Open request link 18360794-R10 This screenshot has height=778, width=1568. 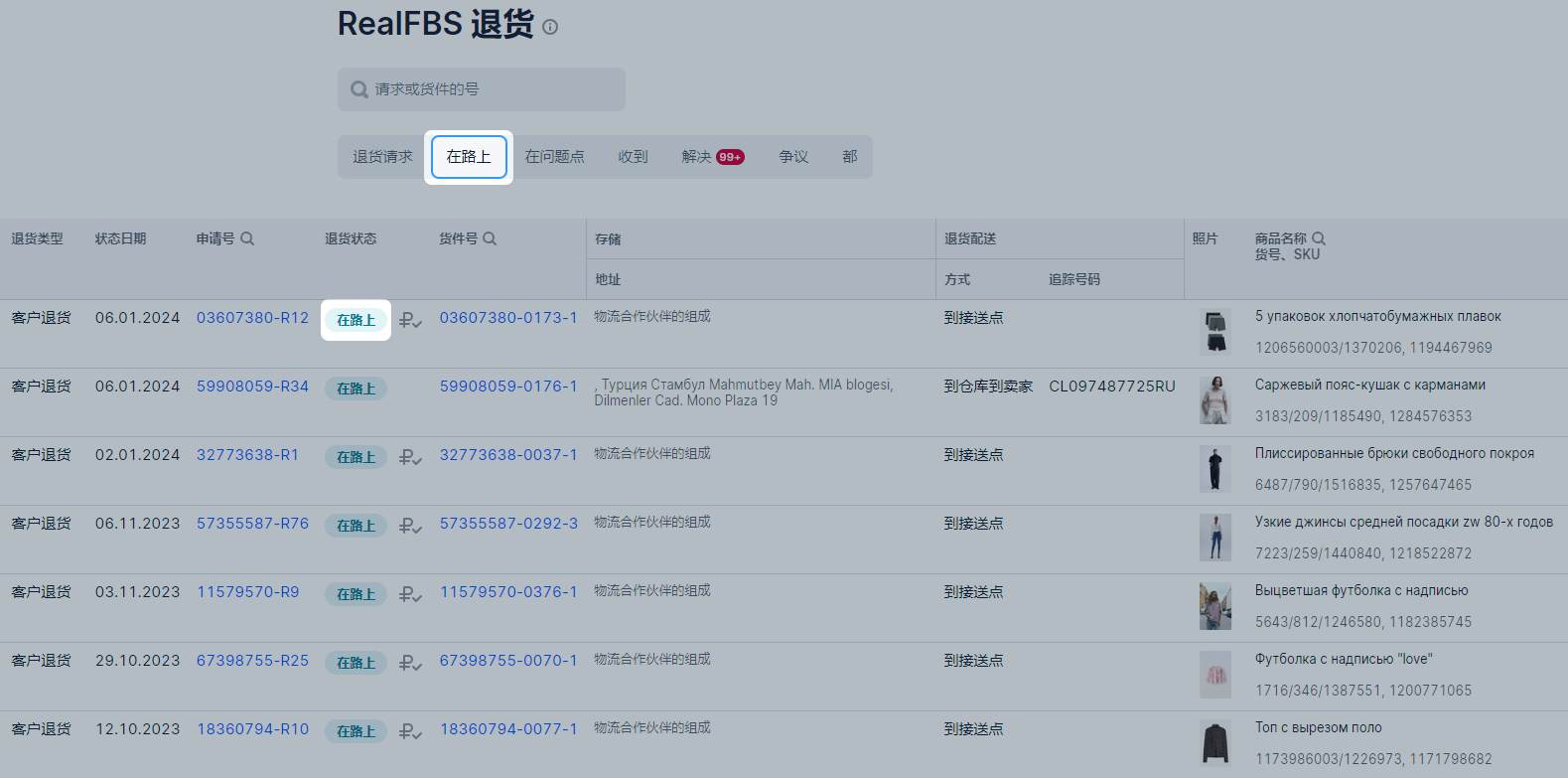point(252,729)
